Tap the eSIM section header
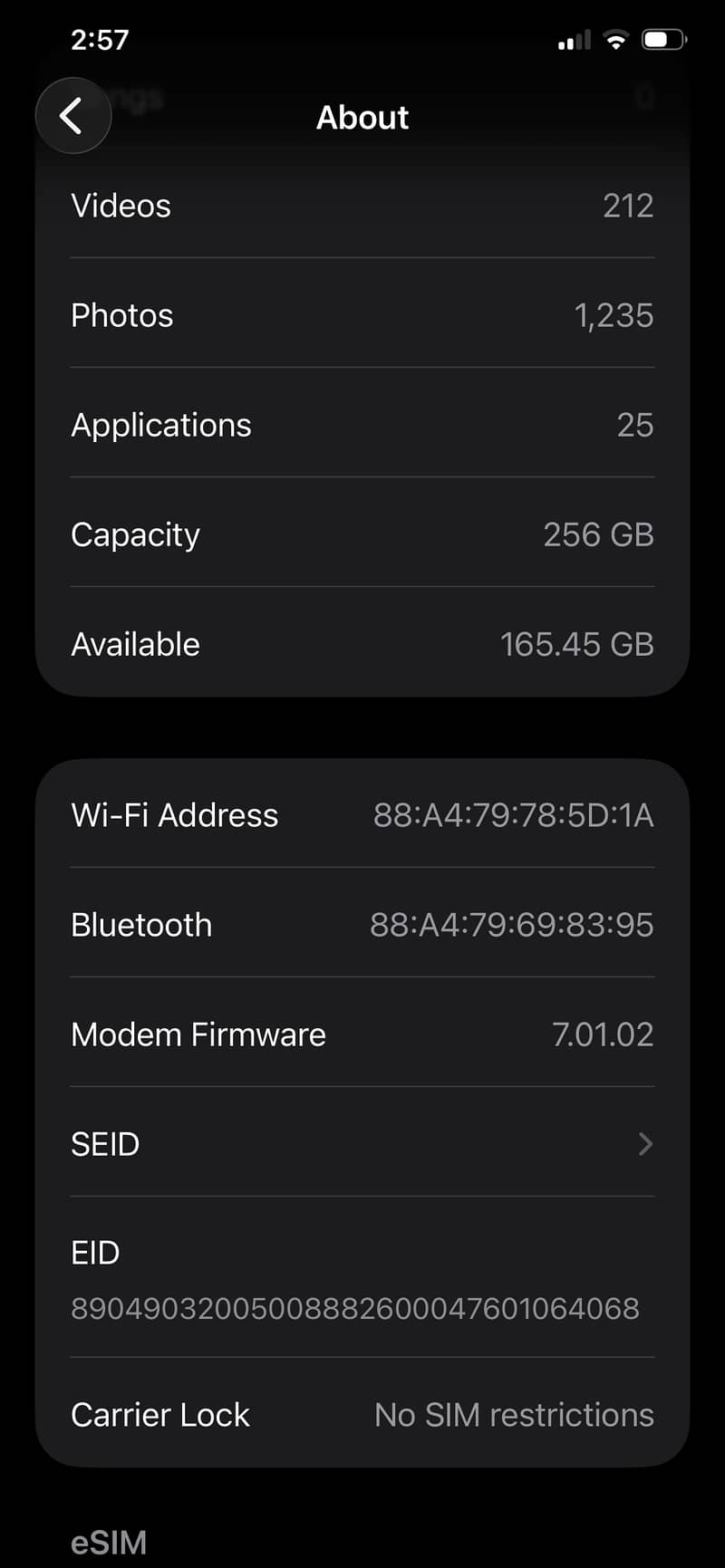Viewport: 725px width, 1568px height. pyautogui.click(x=109, y=1543)
